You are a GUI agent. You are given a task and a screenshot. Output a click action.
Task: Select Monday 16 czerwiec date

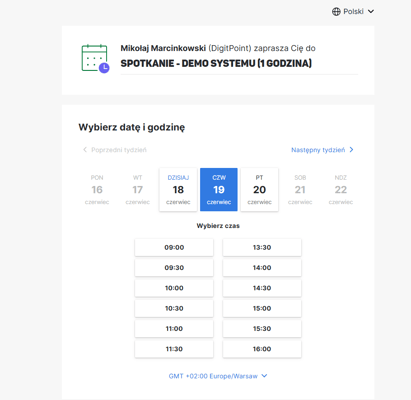pos(97,189)
